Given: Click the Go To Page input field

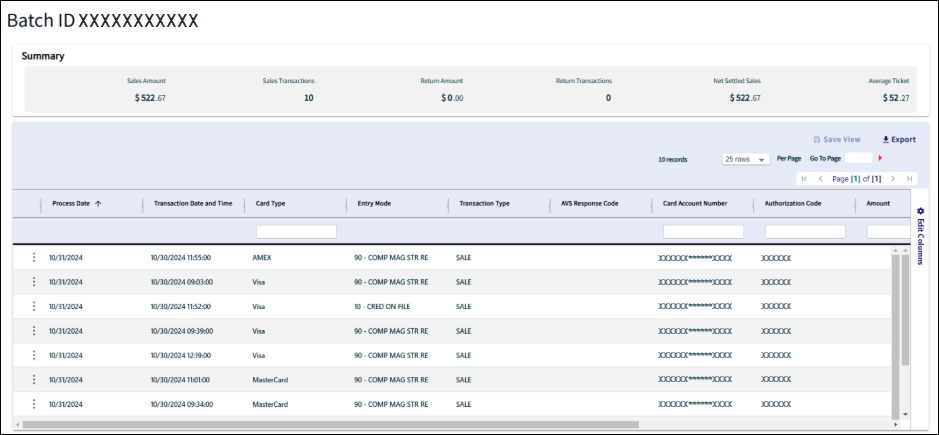Looking at the screenshot, I should coord(858,158).
